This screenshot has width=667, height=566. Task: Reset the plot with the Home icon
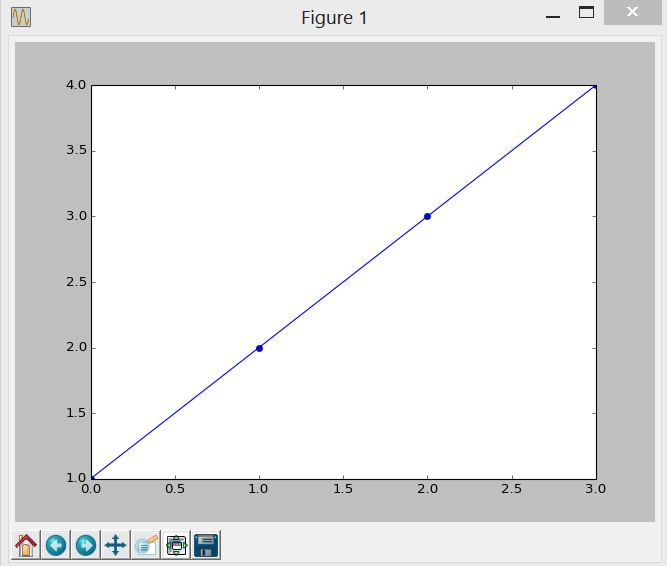[x=25, y=545]
